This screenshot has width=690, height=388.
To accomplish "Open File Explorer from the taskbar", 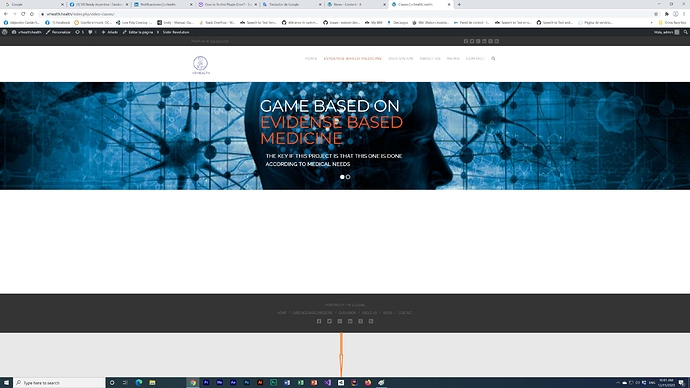I will tap(152, 383).
